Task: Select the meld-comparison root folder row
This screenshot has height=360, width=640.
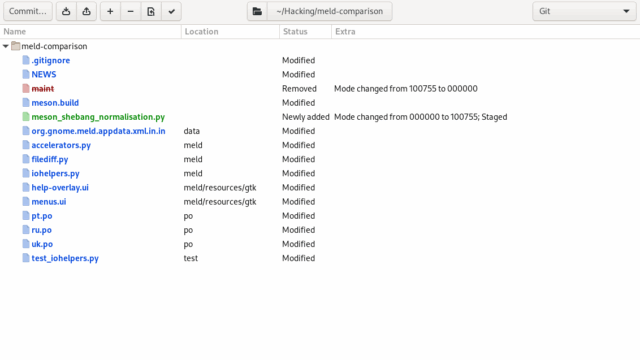Action: tap(320, 46)
